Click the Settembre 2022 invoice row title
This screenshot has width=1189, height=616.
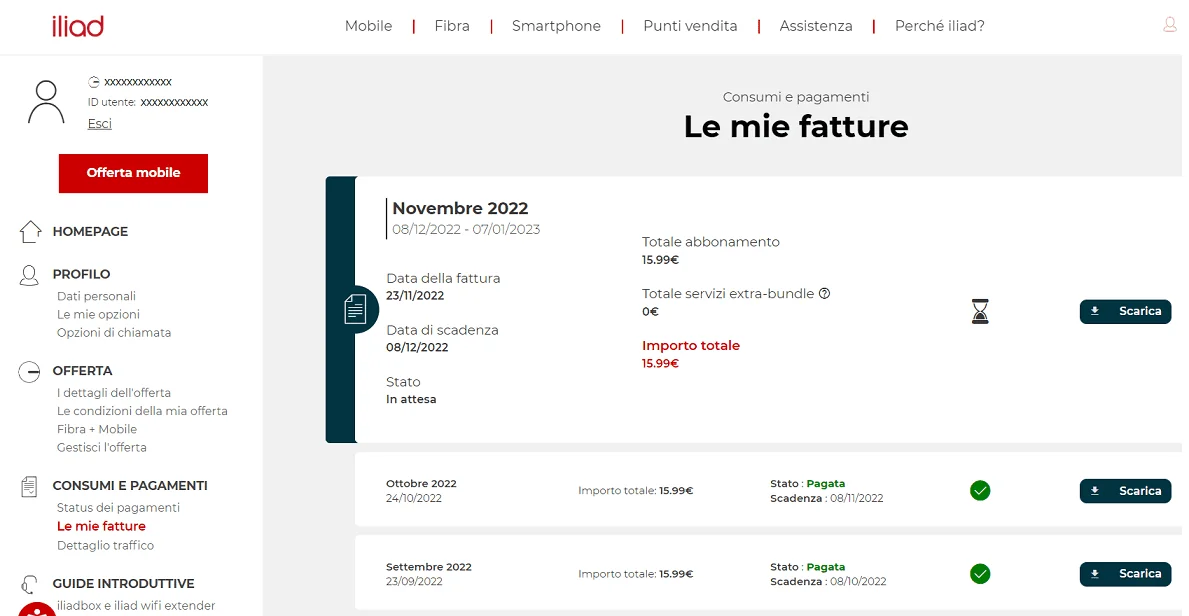(428, 567)
